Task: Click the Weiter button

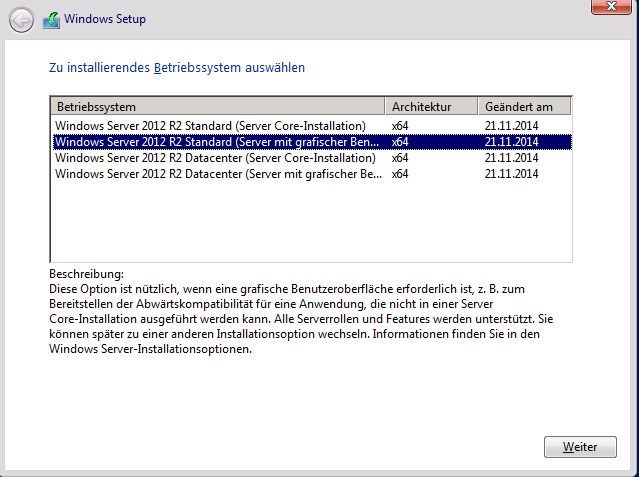Action: (580, 447)
